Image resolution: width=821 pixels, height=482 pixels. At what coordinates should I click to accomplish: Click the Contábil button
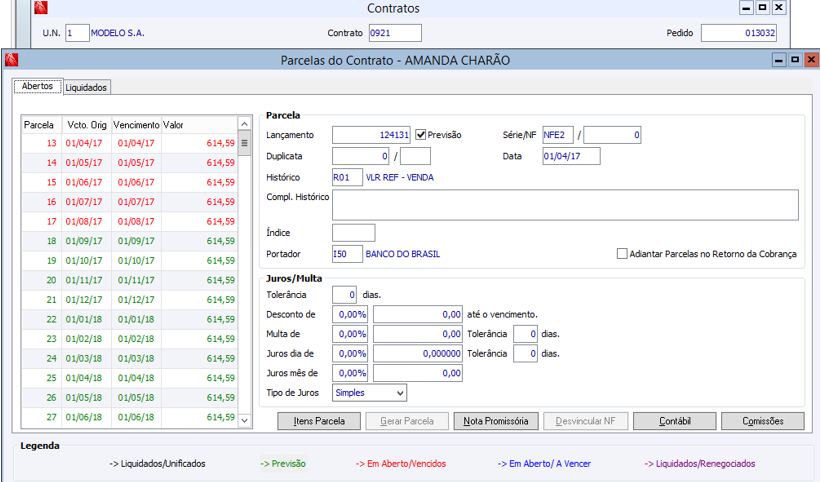coord(674,422)
